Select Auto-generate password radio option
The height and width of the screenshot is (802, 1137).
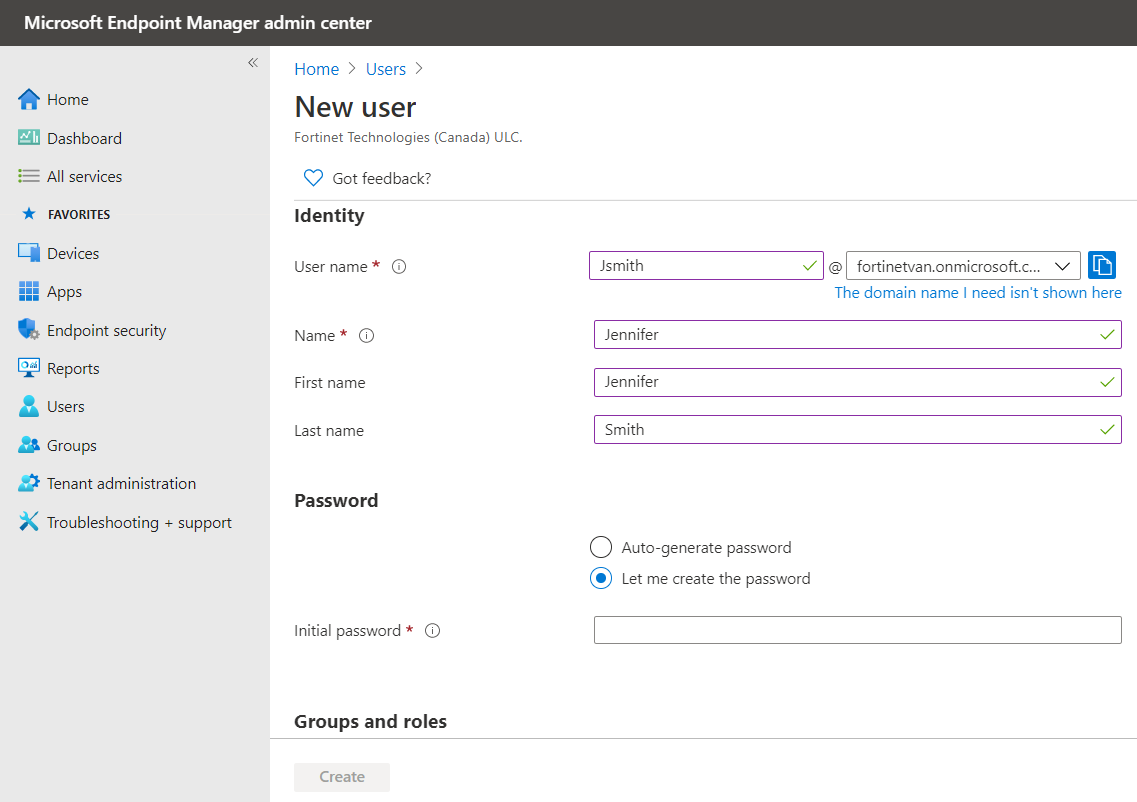point(600,547)
